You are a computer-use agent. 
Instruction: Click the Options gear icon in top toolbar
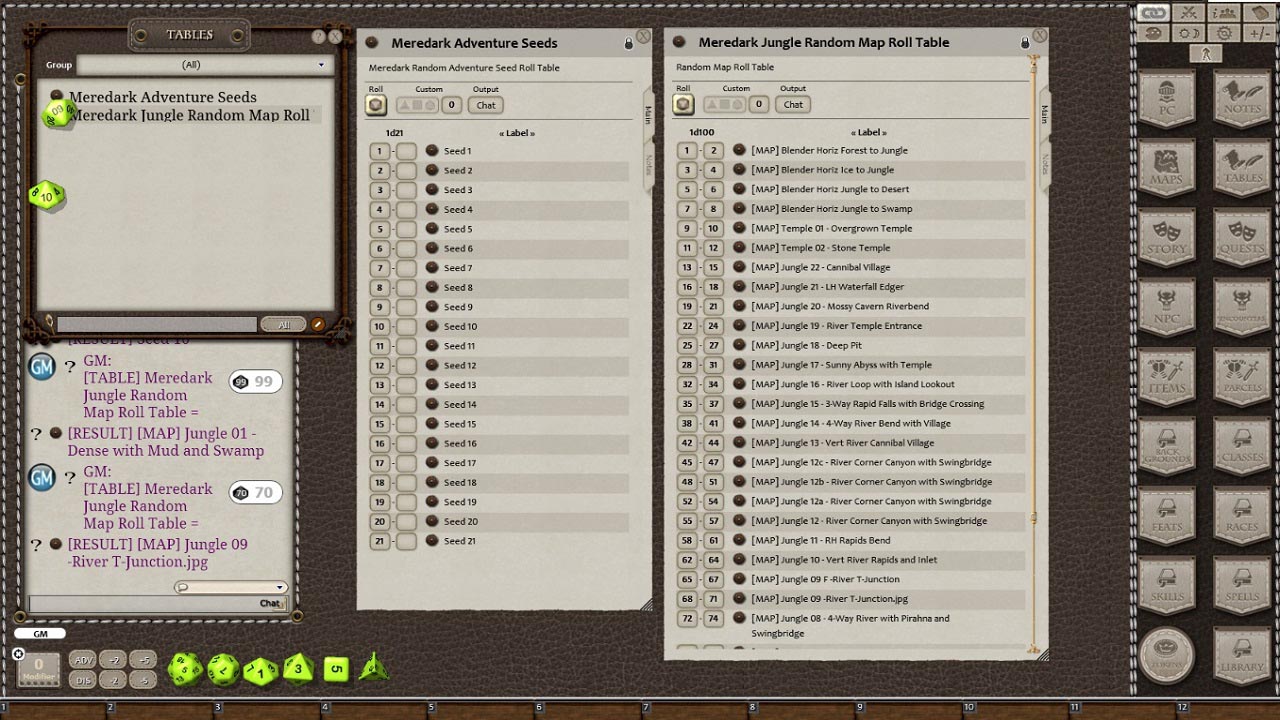1222,32
